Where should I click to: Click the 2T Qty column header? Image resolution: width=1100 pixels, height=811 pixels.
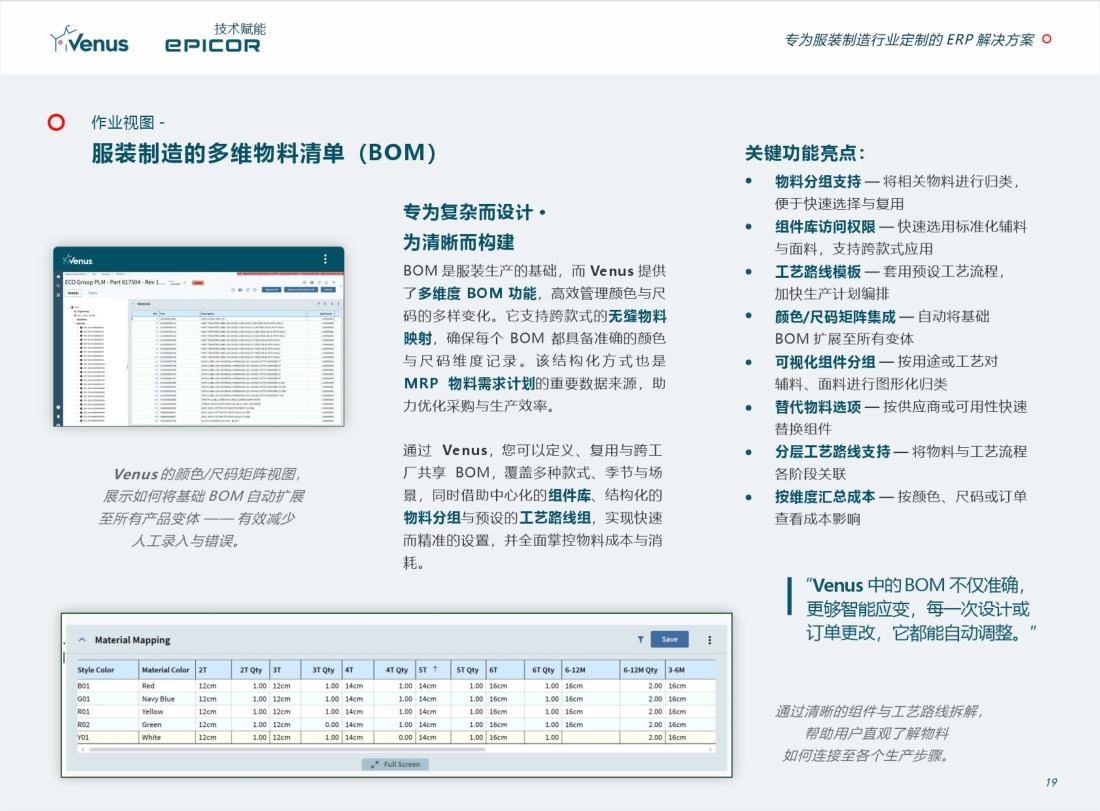252,670
